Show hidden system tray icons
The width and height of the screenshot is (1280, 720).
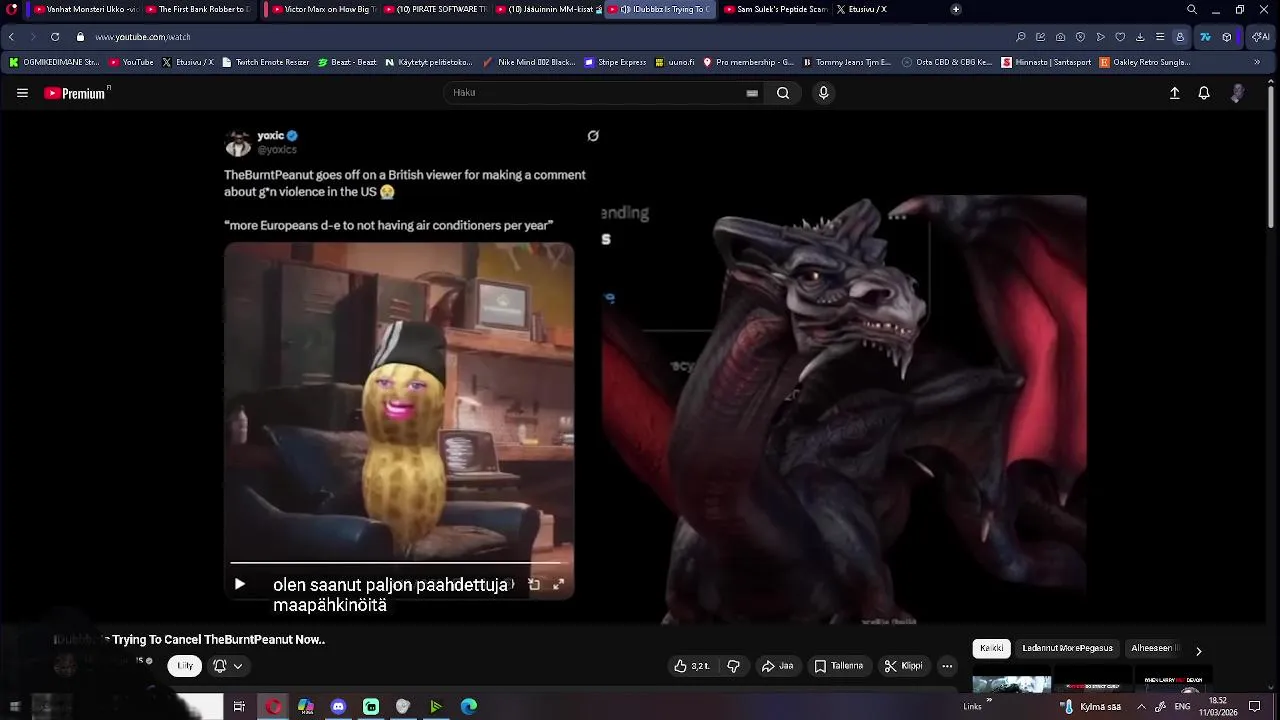coord(1141,706)
